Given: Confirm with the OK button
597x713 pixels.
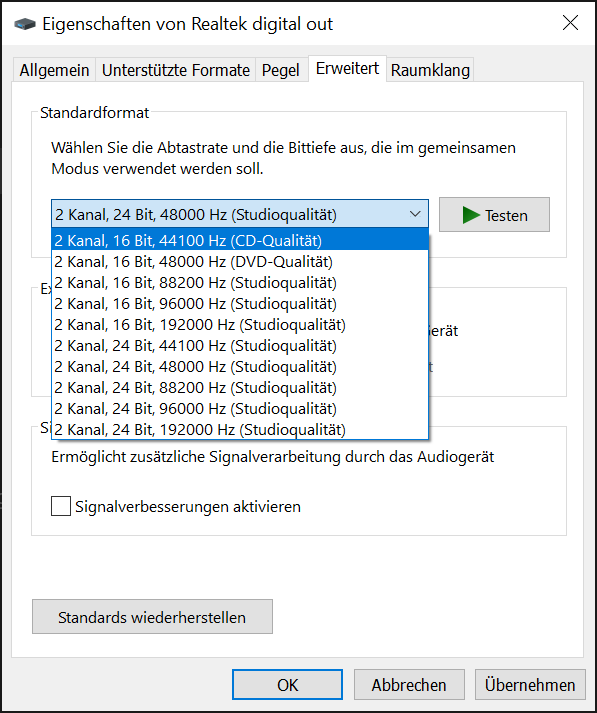Looking at the screenshot, I should [x=287, y=684].
